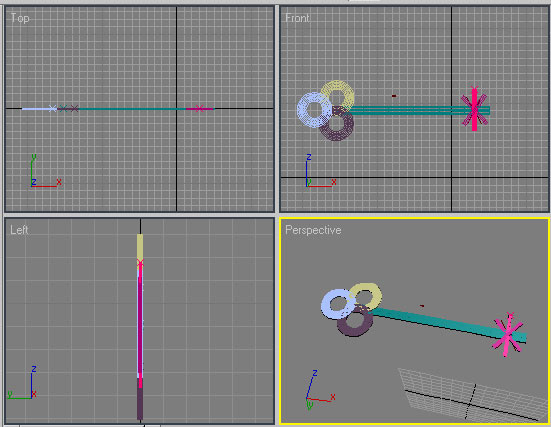Select the pink star object in Front viewport
The image size is (551, 427).
point(474,109)
